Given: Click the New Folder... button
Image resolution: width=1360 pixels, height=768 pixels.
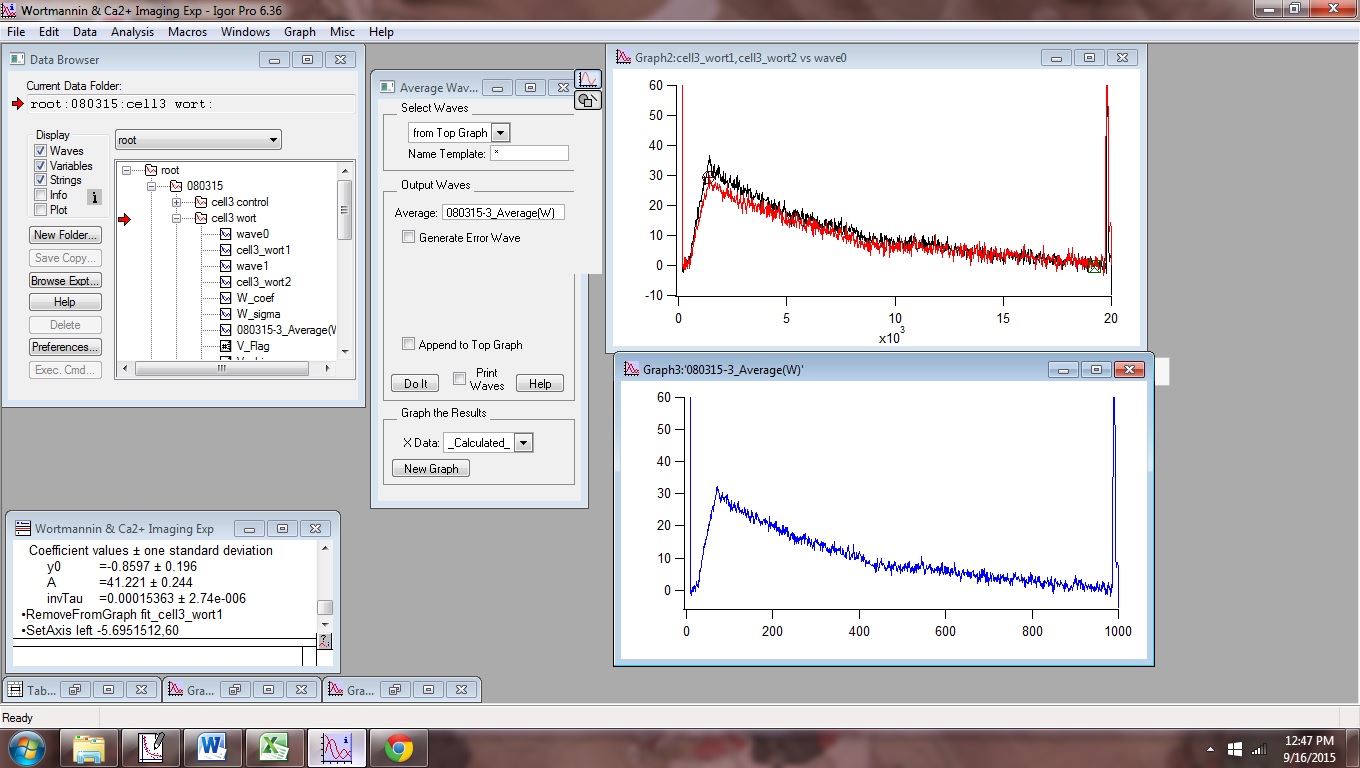Looking at the screenshot, I should [x=66, y=235].
